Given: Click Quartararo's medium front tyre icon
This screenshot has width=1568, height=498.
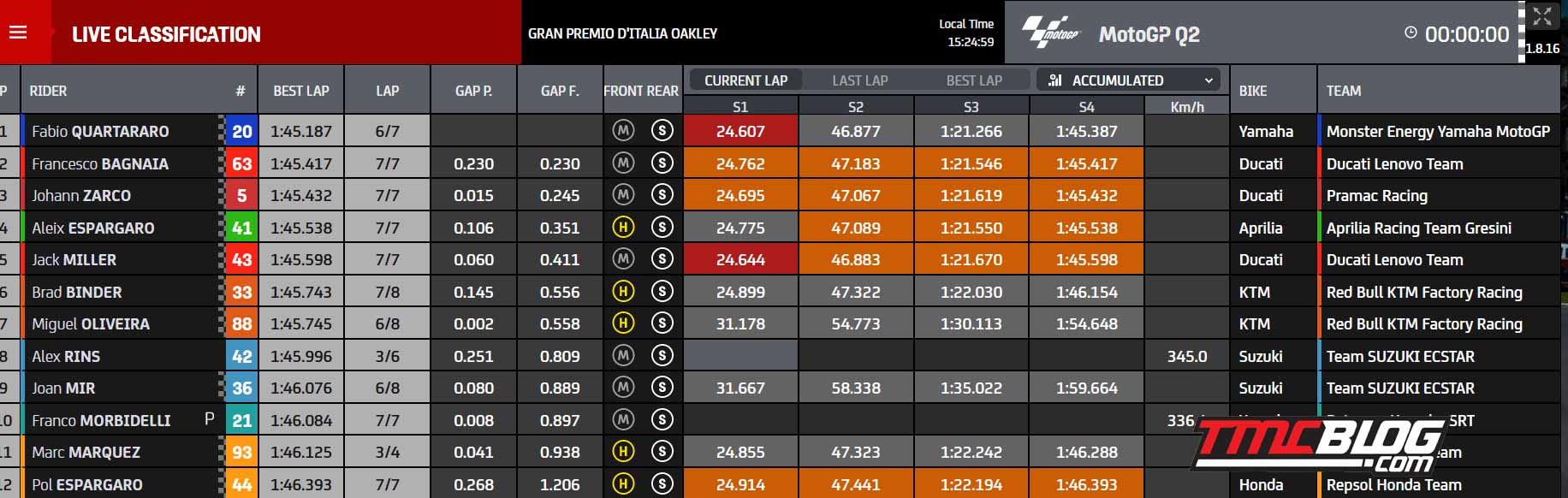Looking at the screenshot, I should tap(623, 131).
